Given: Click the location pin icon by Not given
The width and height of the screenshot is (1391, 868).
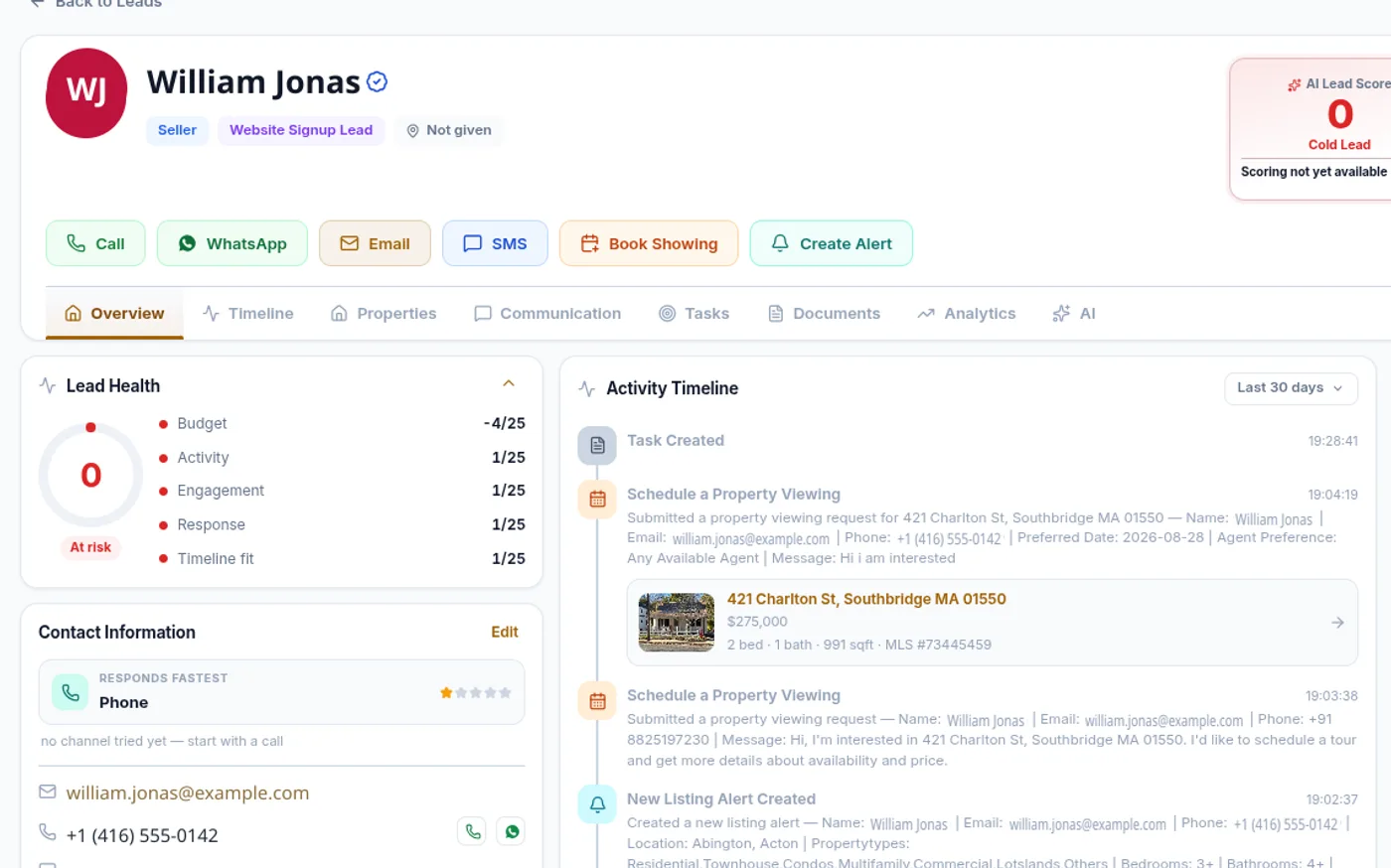Looking at the screenshot, I should tap(413, 131).
